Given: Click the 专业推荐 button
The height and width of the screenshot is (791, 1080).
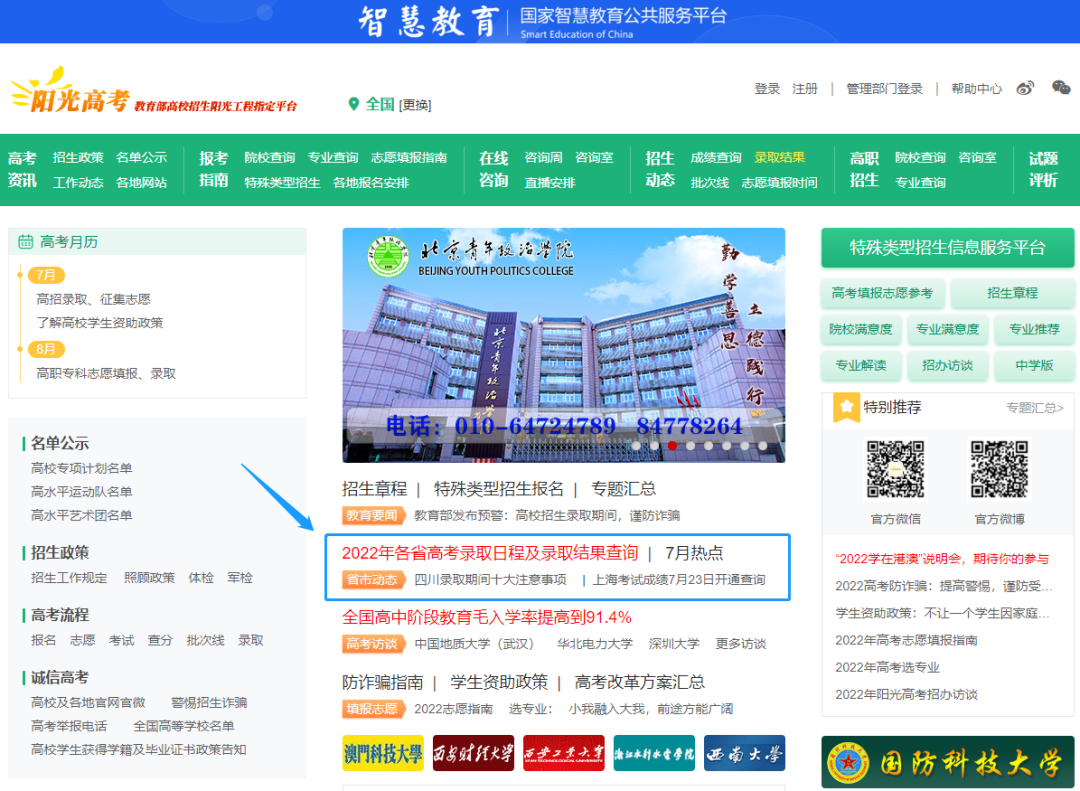Looking at the screenshot, I should coord(1034,329).
